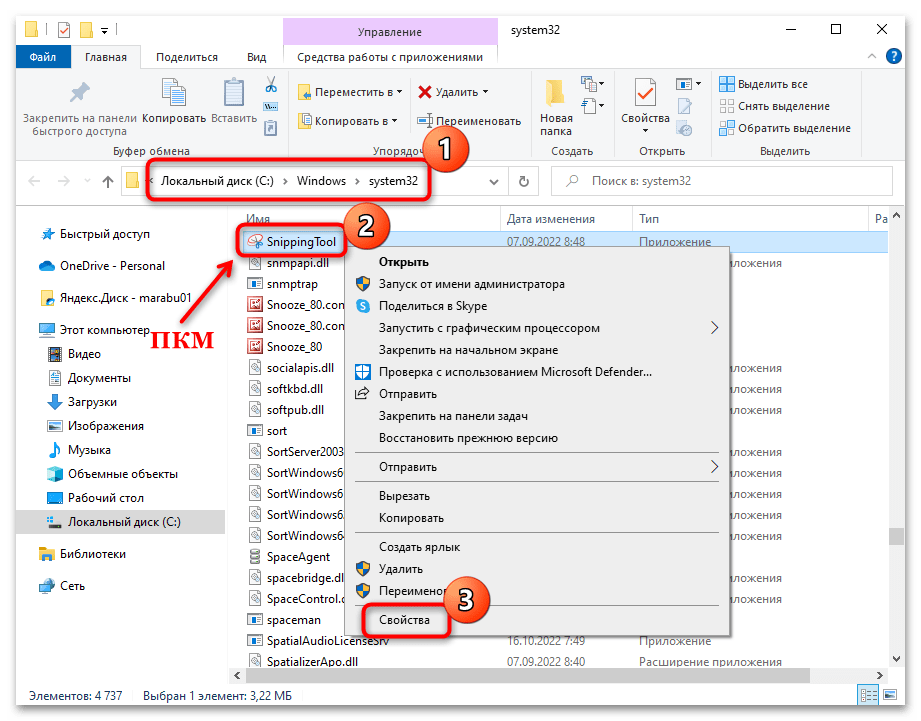
Task: Choose 'Свойства' in the context menu
Action: [x=404, y=620]
